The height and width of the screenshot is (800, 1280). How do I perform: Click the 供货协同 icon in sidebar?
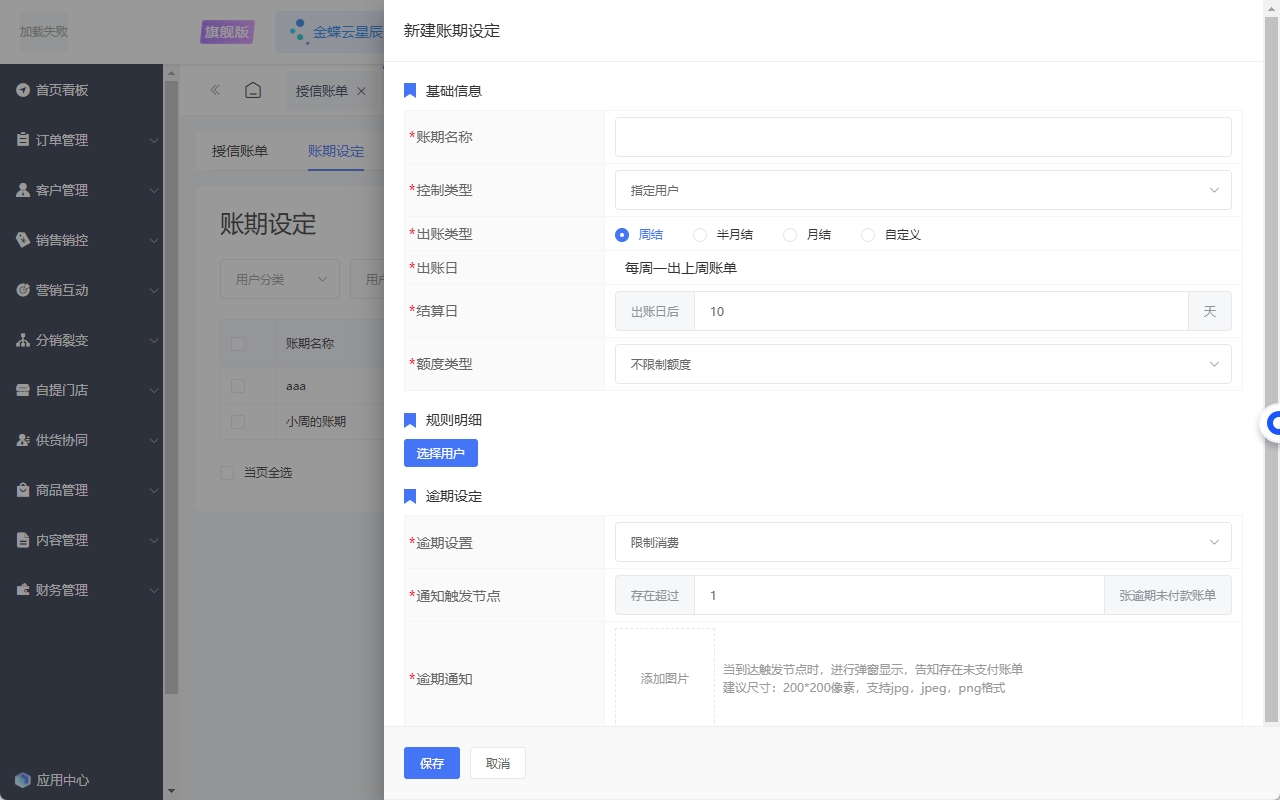[23, 440]
